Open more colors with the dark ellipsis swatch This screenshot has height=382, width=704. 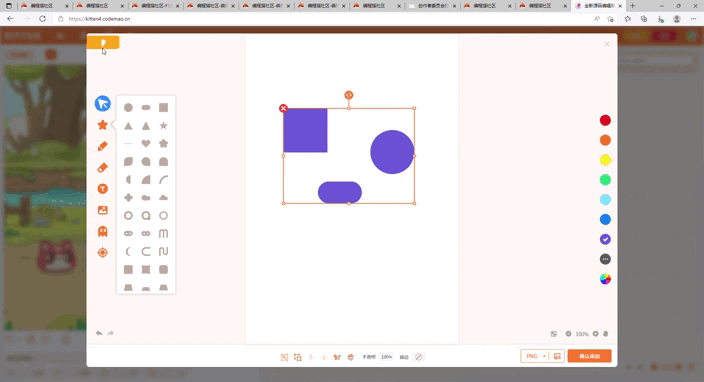point(605,259)
